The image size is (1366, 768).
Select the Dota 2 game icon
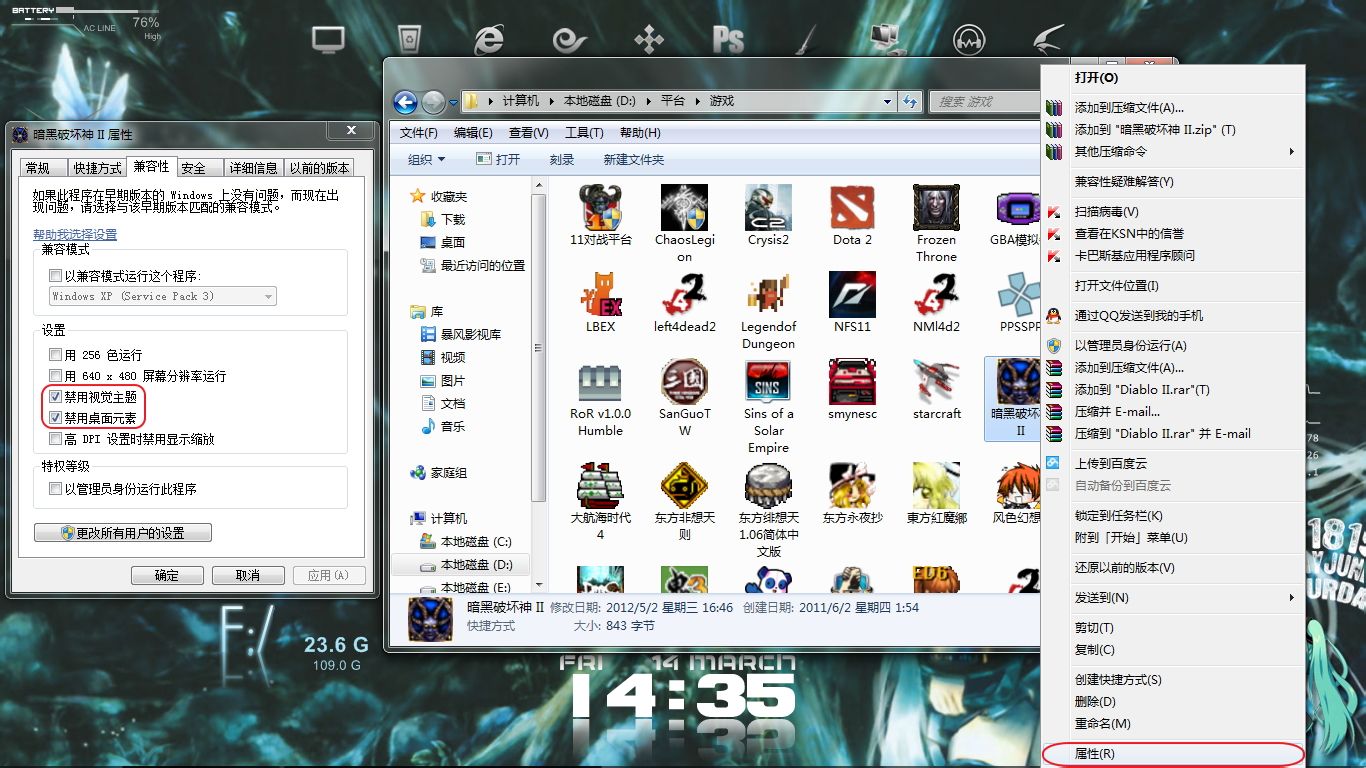[852, 208]
